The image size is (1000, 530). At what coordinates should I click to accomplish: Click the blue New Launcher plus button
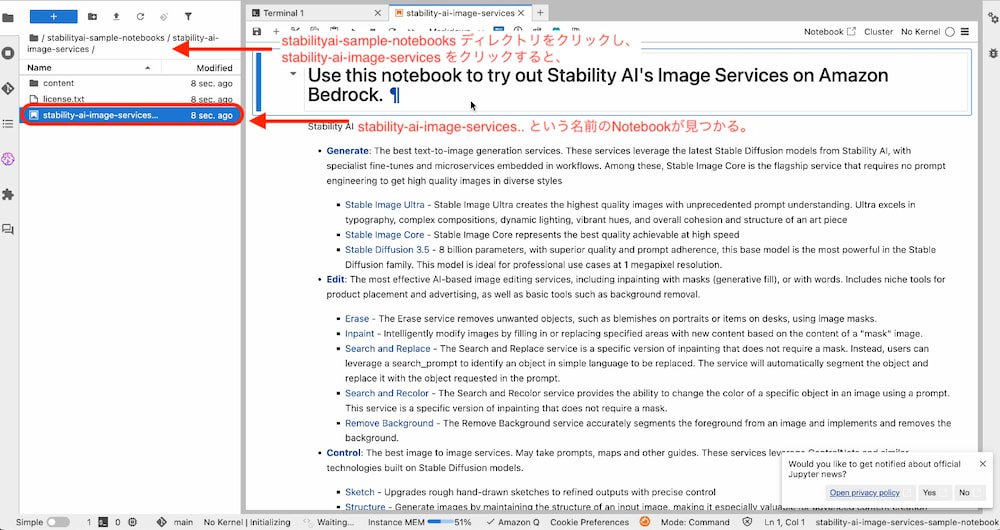(54, 17)
